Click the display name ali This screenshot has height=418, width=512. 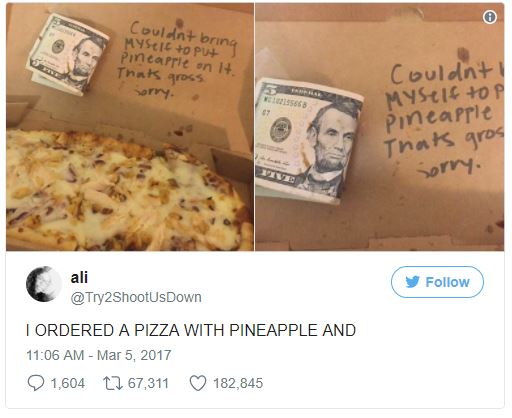pos(79,277)
